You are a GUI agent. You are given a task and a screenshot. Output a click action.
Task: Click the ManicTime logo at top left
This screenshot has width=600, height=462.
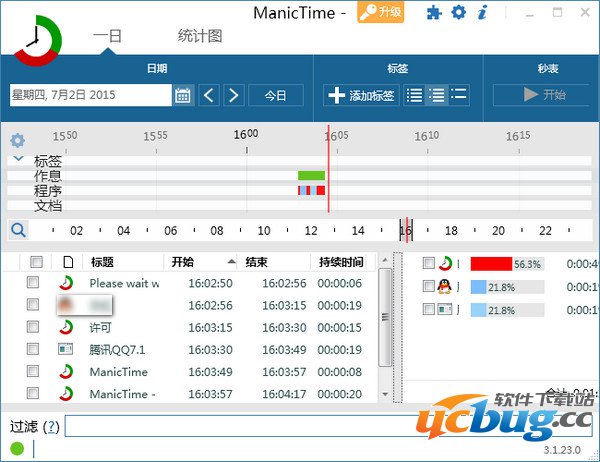(37, 40)
